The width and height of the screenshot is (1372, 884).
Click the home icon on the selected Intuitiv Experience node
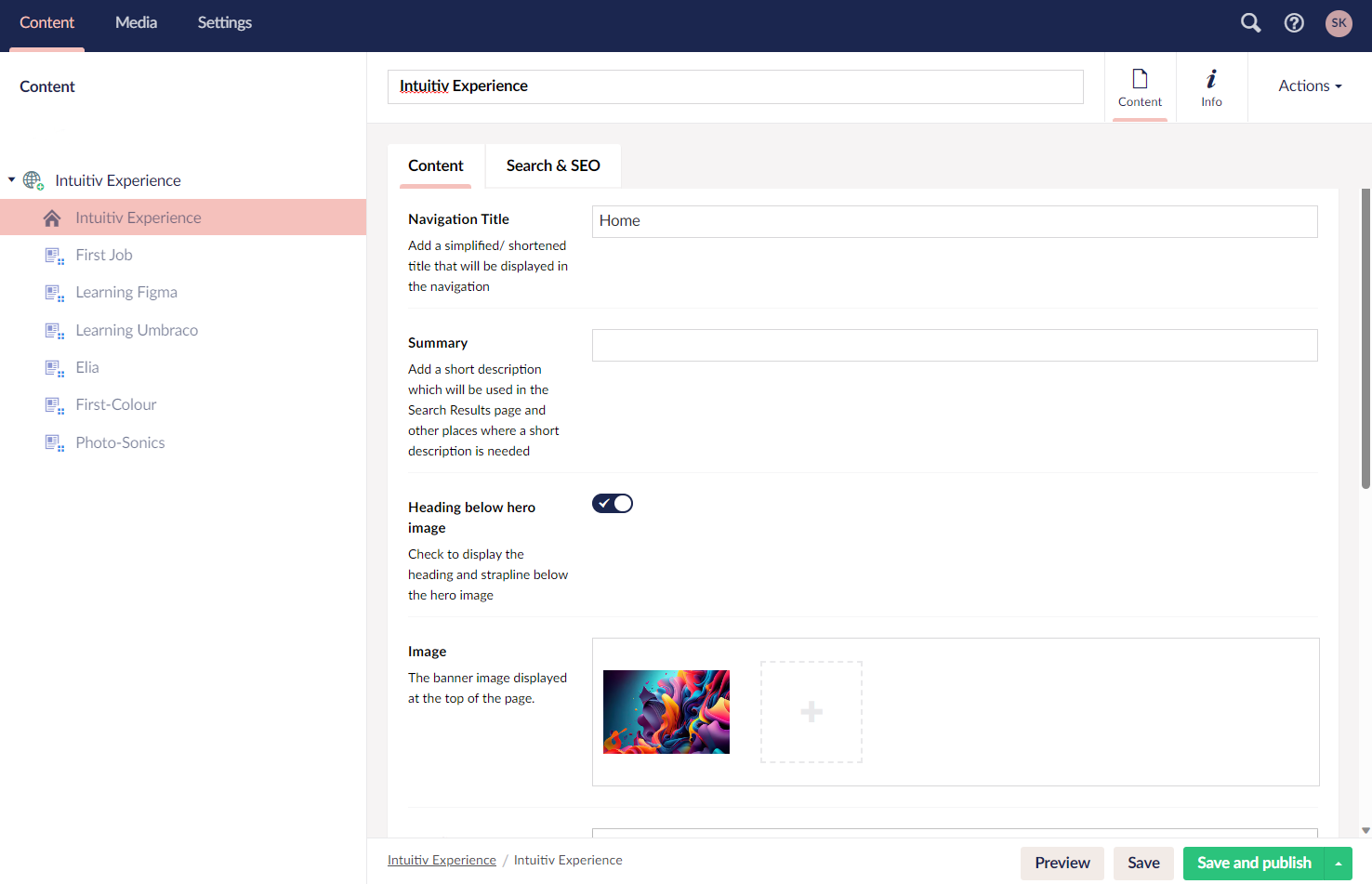coord(54,217)
